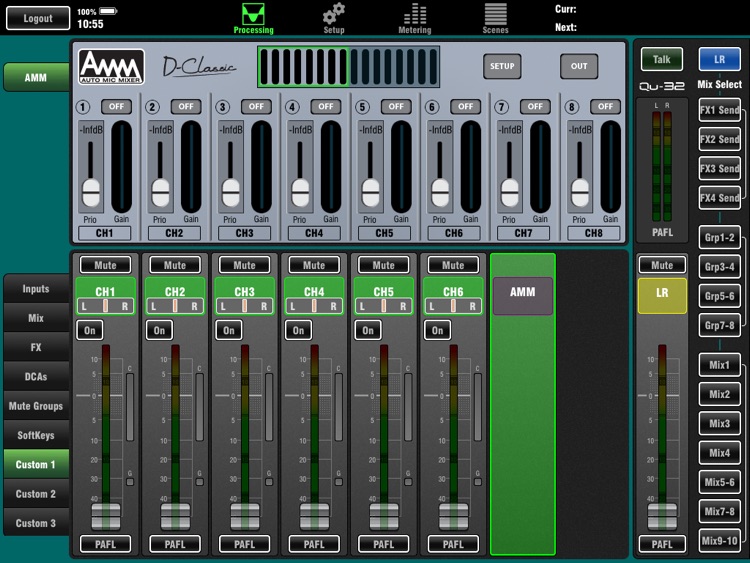Turn on AMM channel 7 OFF toggle
The height and width of the screenshot is (563, 750).
[x=535, y=106]
